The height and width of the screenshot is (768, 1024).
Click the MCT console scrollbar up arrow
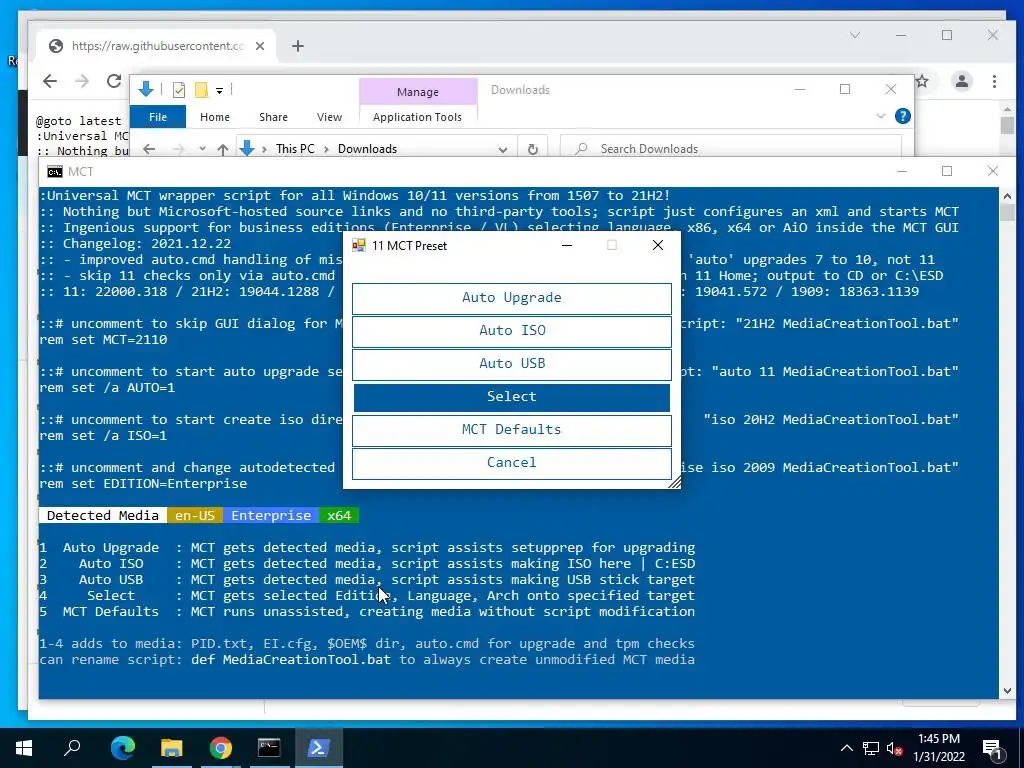tap(1007, 196)
